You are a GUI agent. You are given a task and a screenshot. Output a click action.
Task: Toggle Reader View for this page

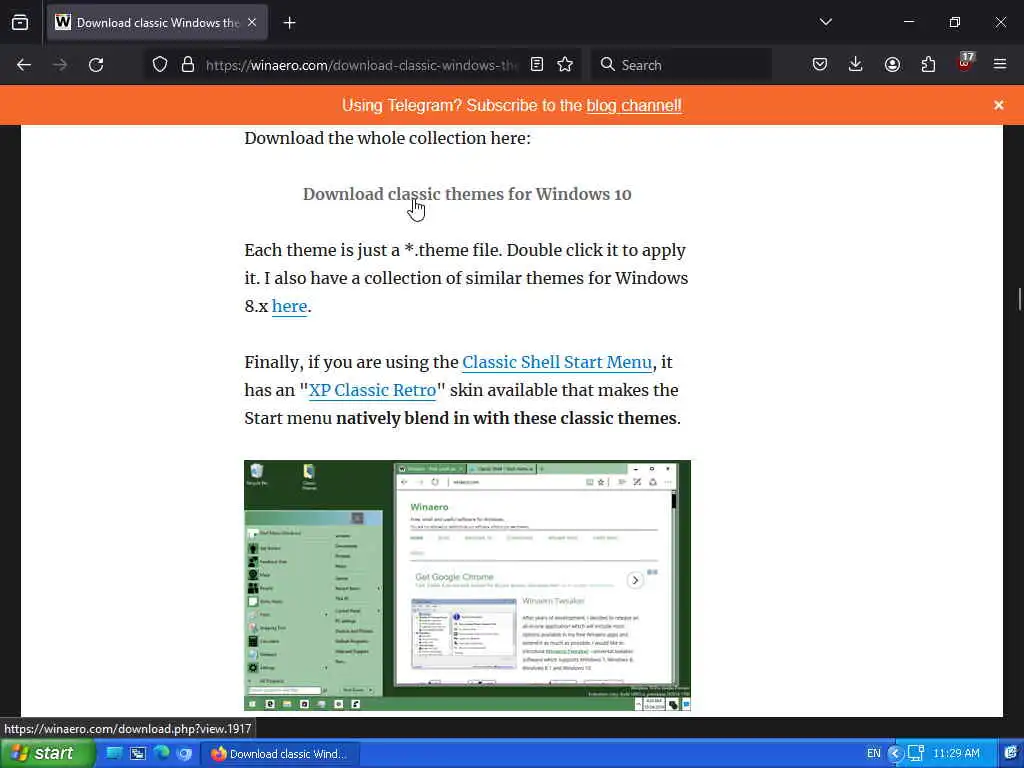click(537, 65)
